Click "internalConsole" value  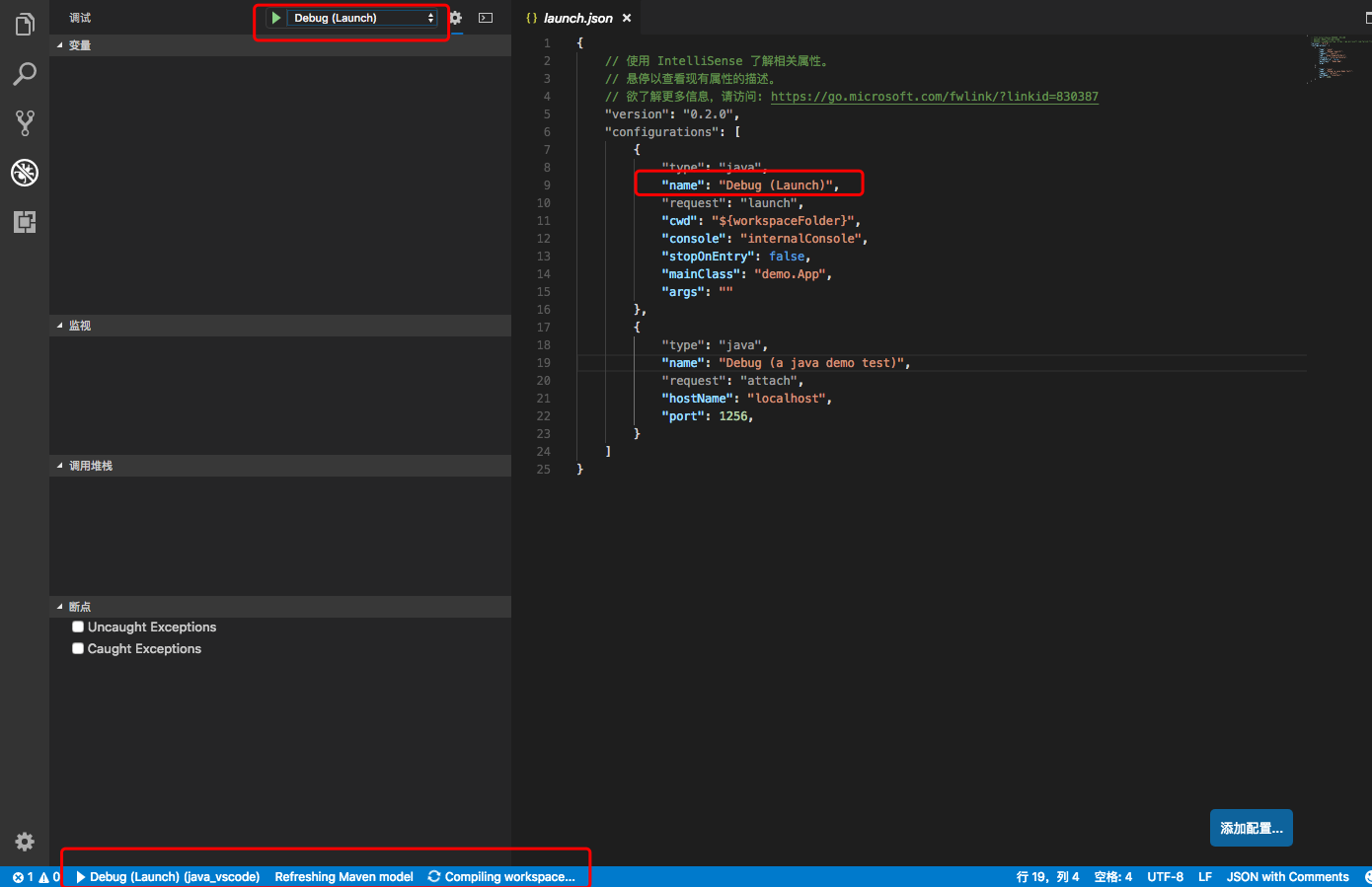[x=800, y=239]
